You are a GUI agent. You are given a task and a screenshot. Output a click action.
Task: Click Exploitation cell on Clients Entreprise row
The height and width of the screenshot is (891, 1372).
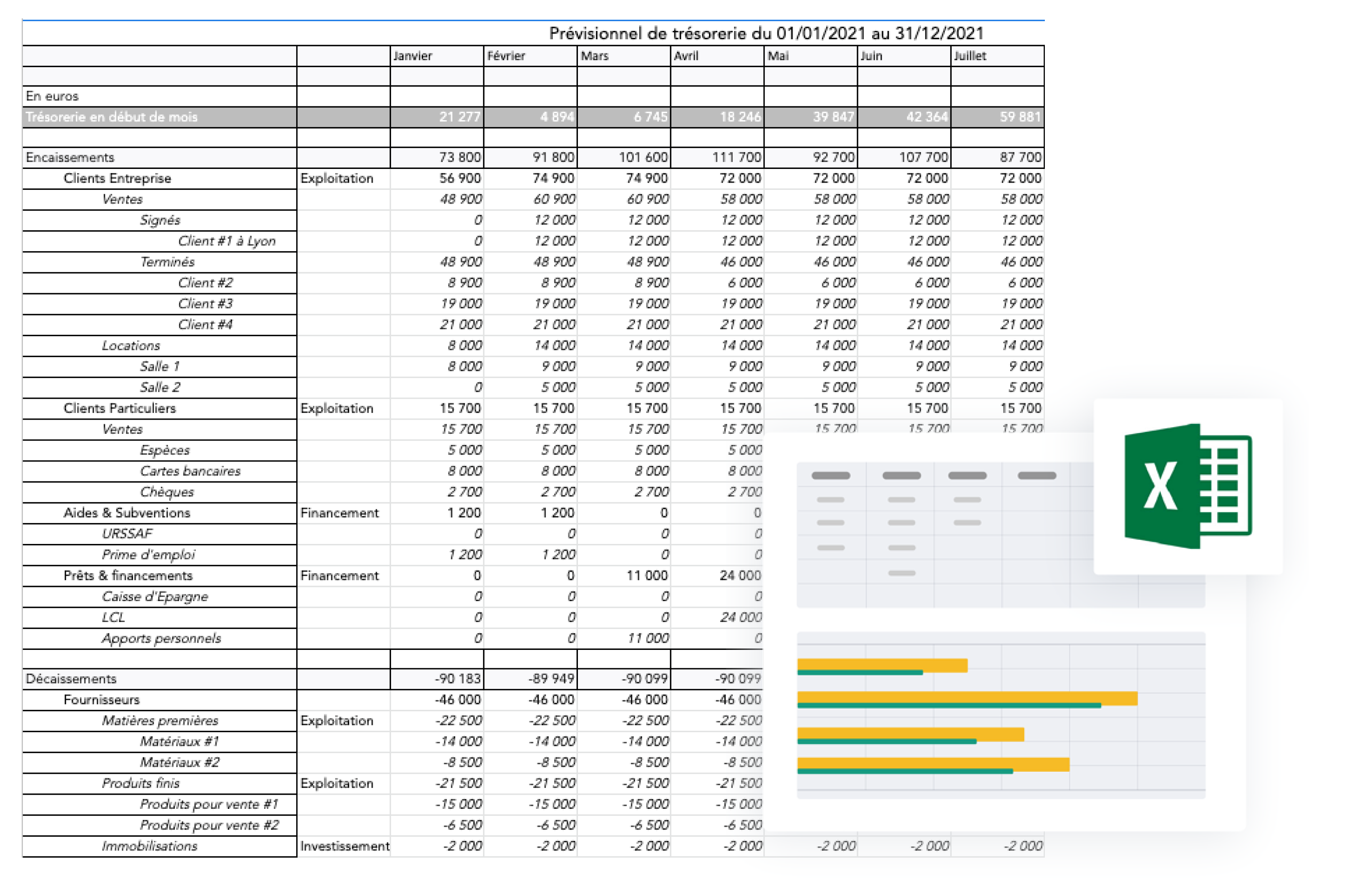tap(344, 179)
